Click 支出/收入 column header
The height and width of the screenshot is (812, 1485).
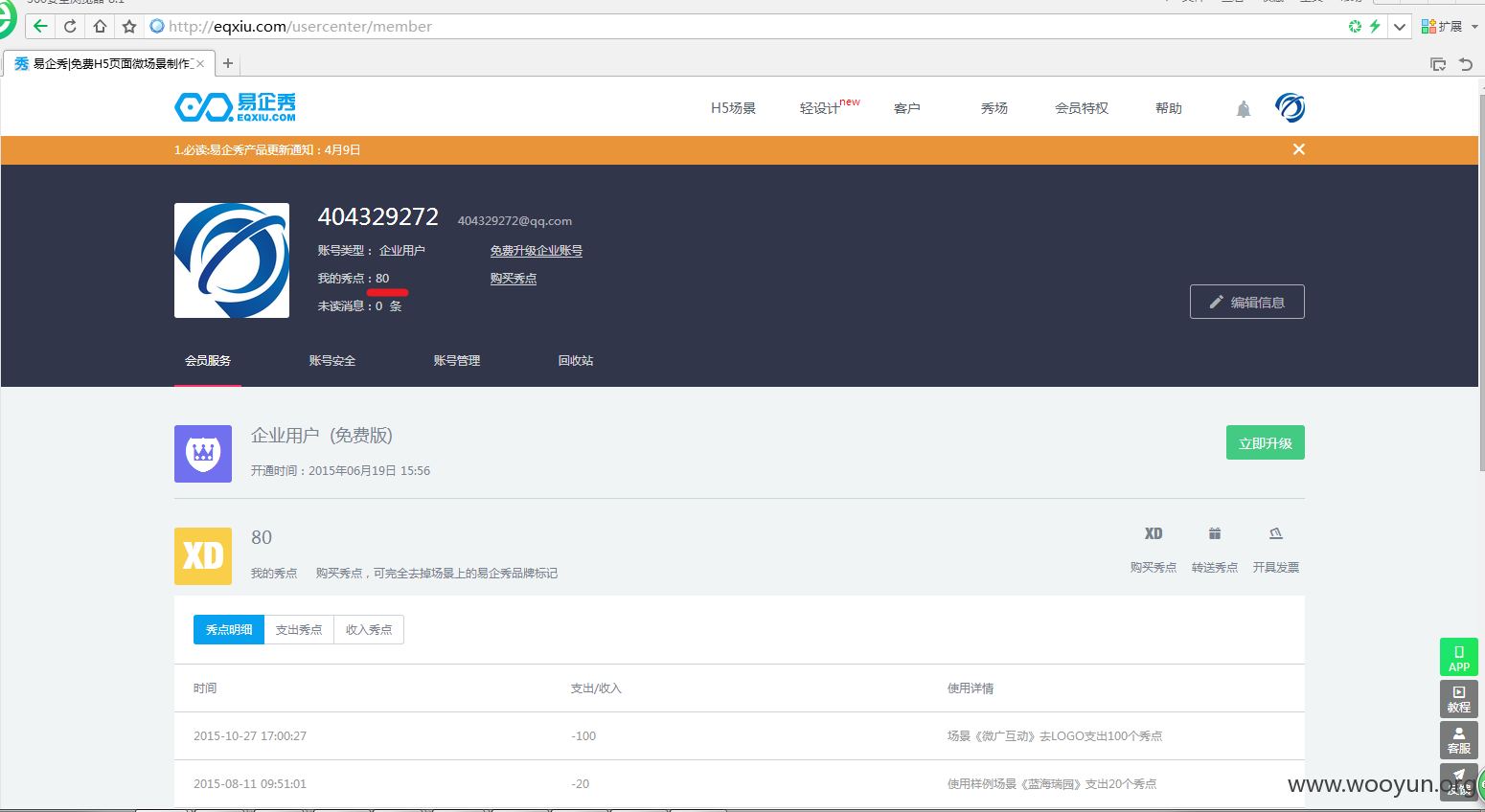point(596,688)
